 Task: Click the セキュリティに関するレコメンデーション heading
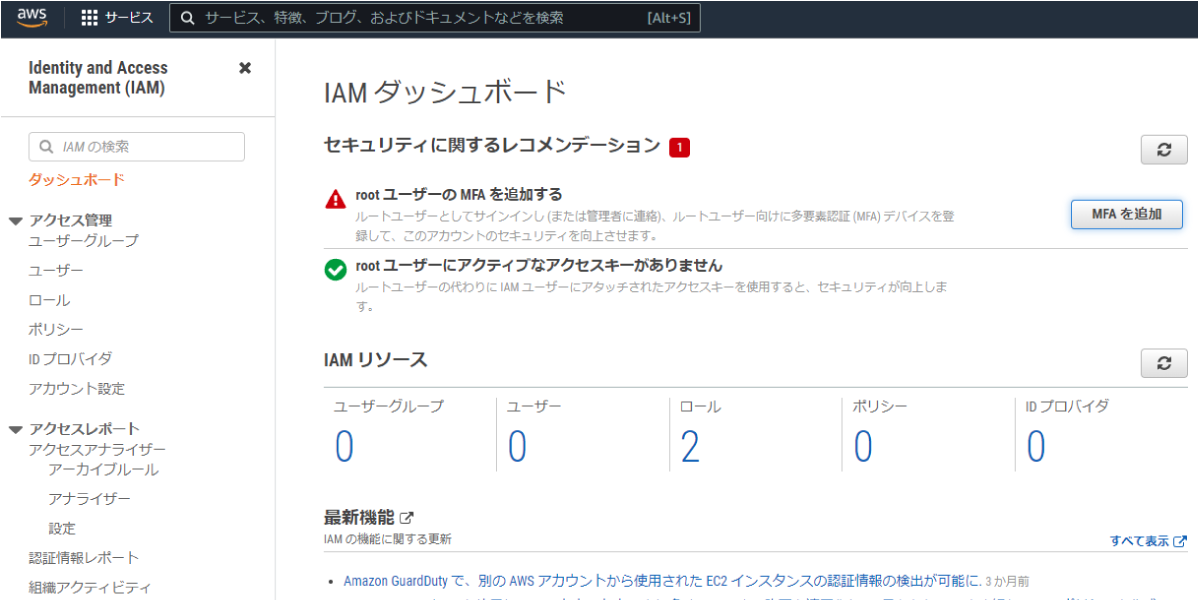[493, 145]
